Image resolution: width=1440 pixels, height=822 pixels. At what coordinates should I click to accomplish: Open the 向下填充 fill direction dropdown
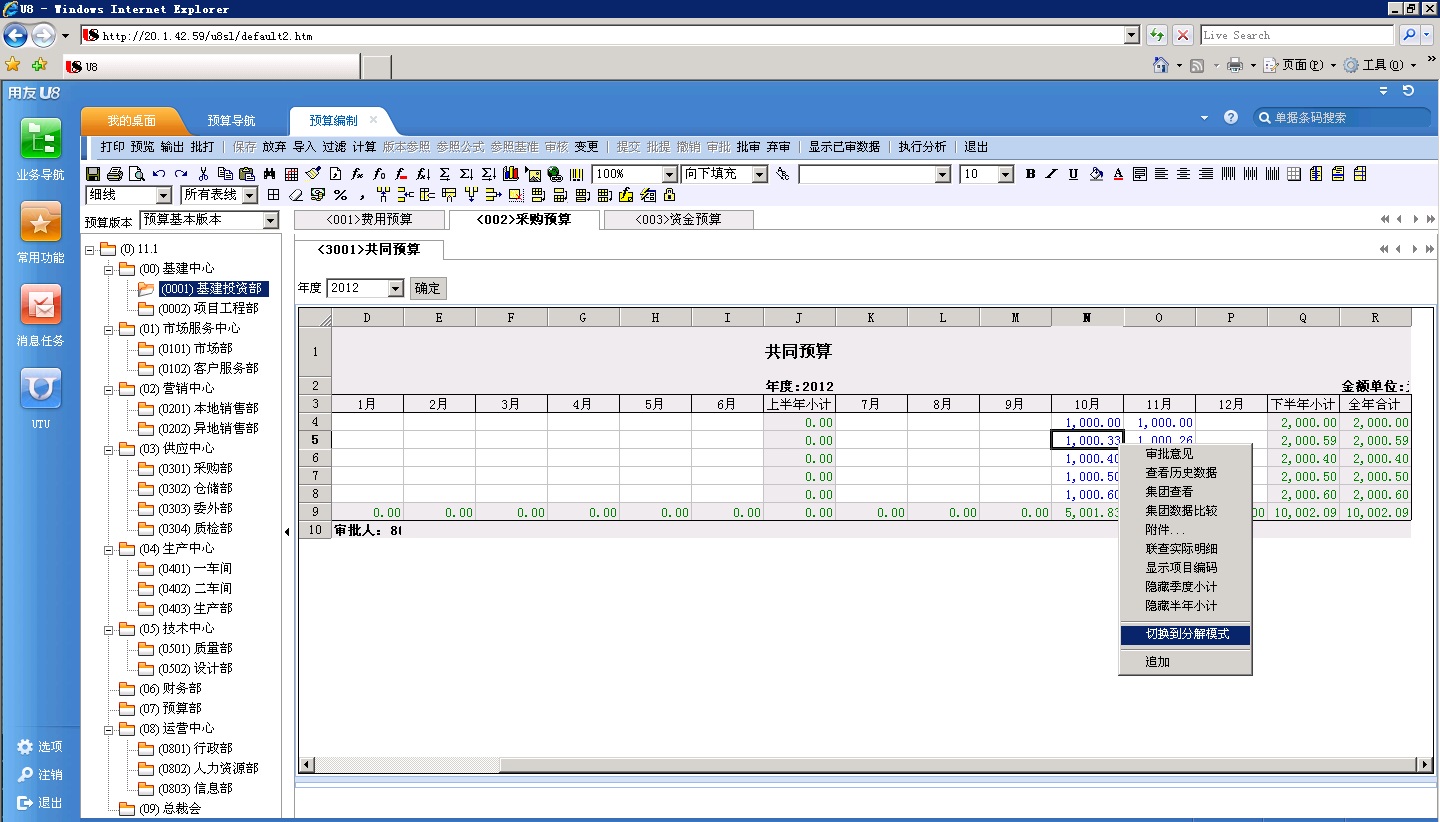(759, 174)
